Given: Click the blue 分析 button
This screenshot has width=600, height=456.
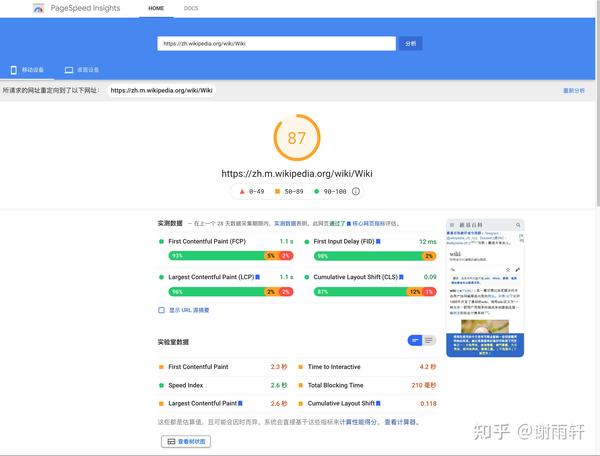Looking at the screenshot, I should click(x=411, y=44).
